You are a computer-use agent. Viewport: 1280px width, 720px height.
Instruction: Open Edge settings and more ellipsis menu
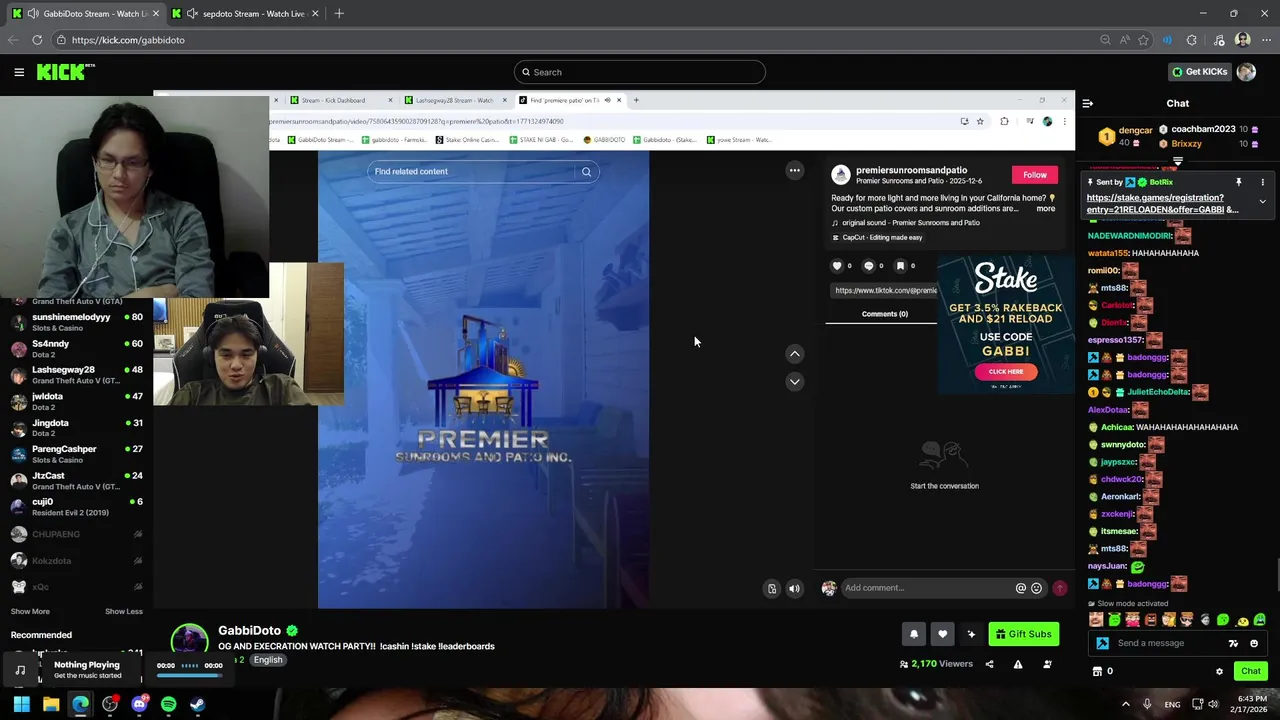[1265, 40]
